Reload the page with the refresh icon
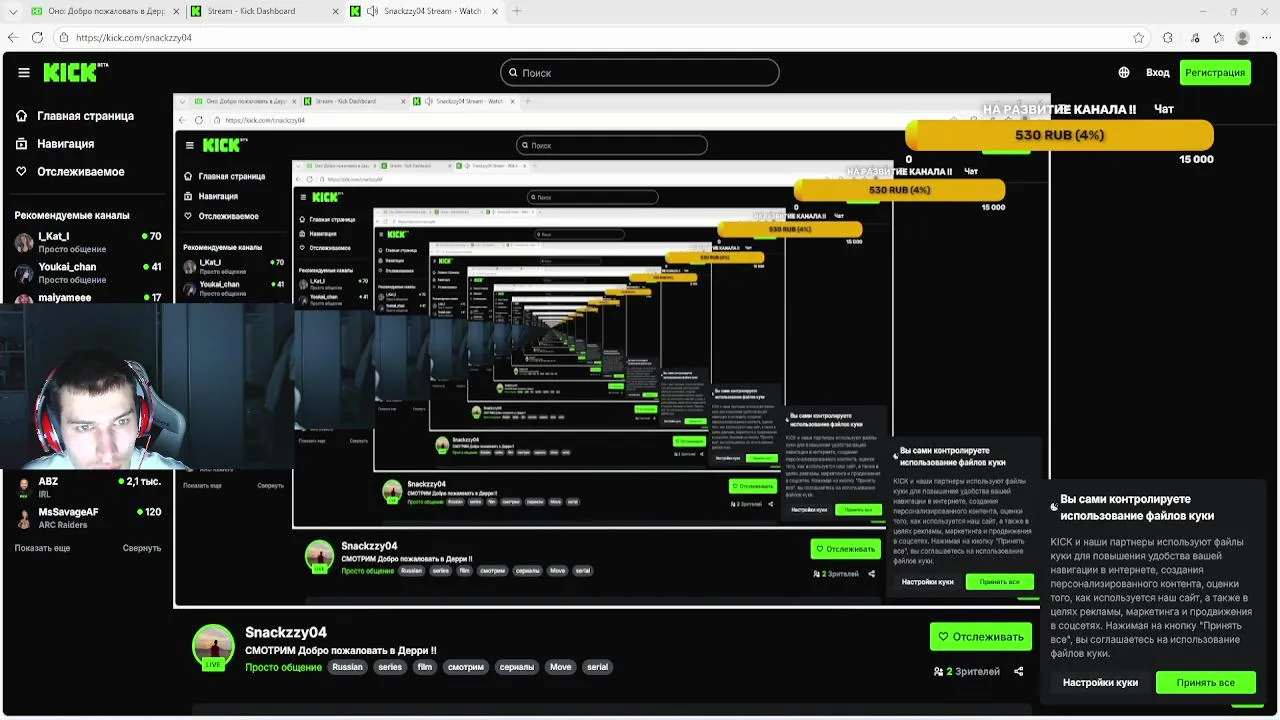 37,38
